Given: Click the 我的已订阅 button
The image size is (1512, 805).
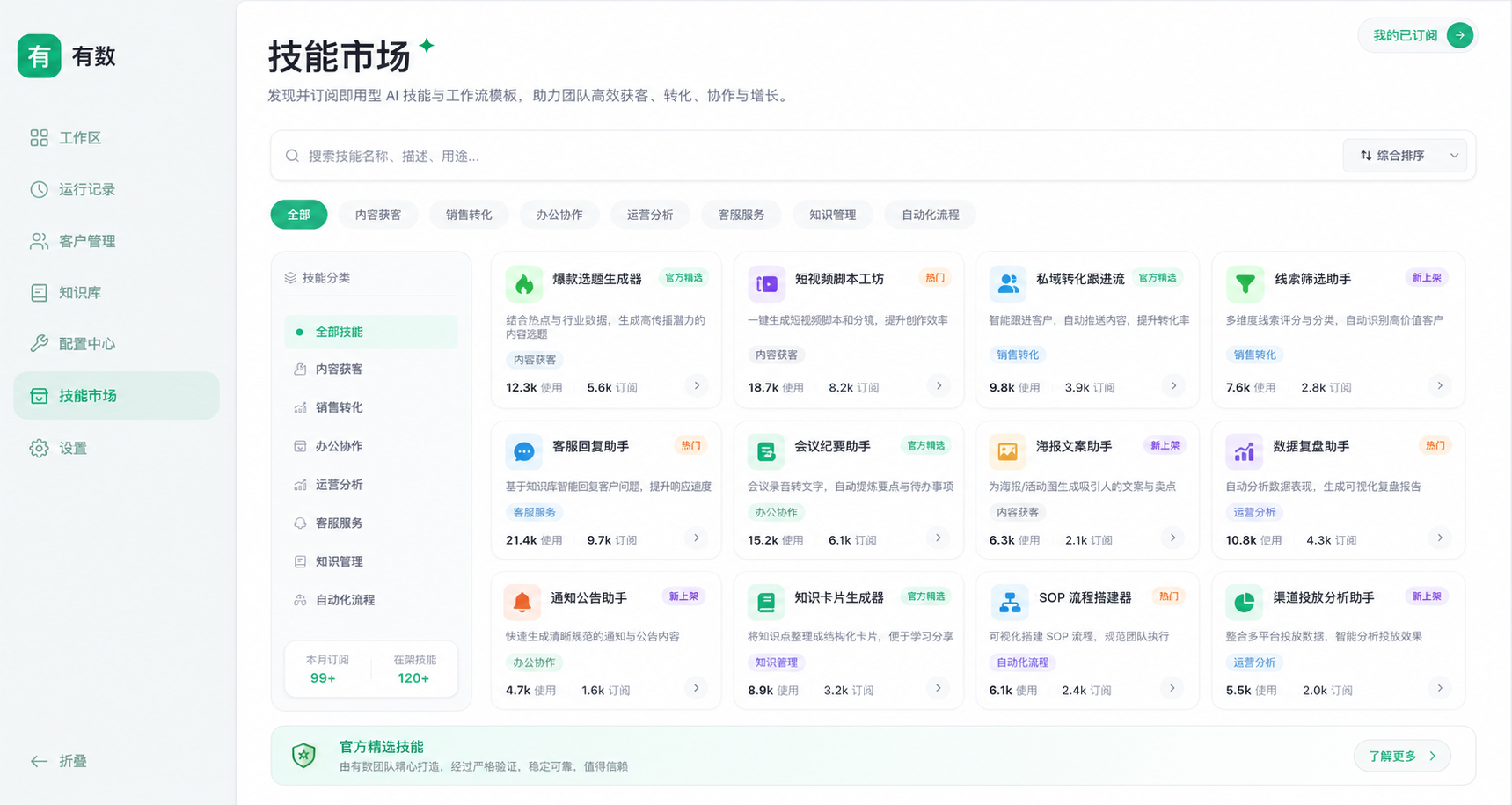Looking at the screenshot, I should click(1417, 35).
